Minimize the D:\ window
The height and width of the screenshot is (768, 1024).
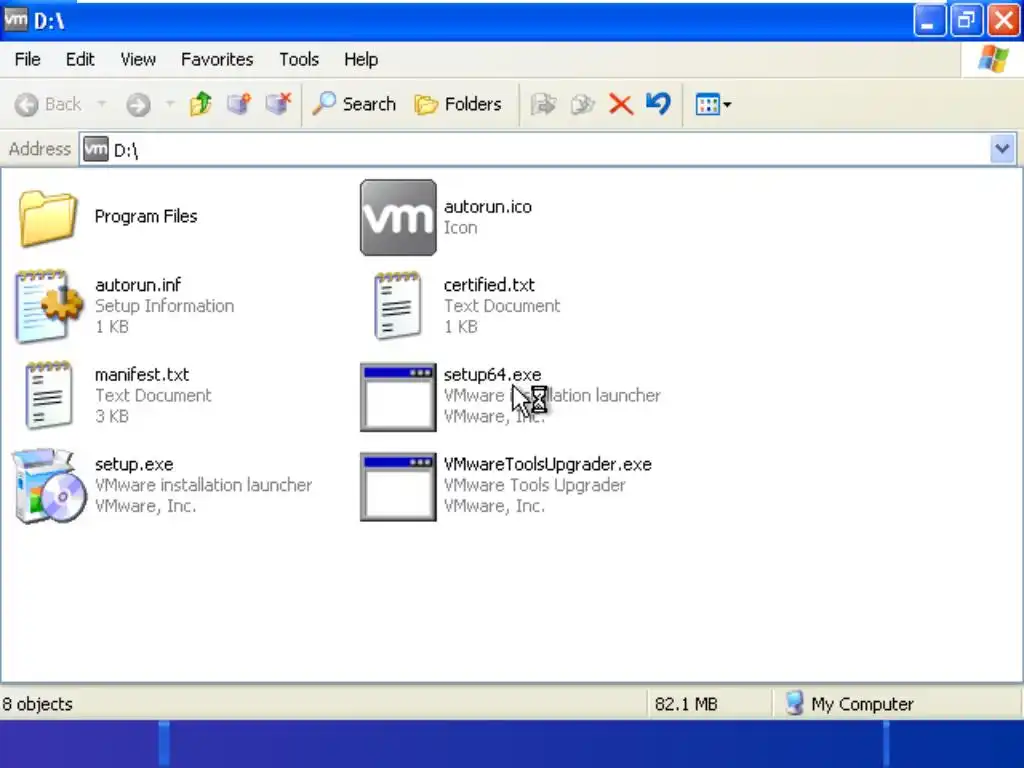(x=929, y=20)
